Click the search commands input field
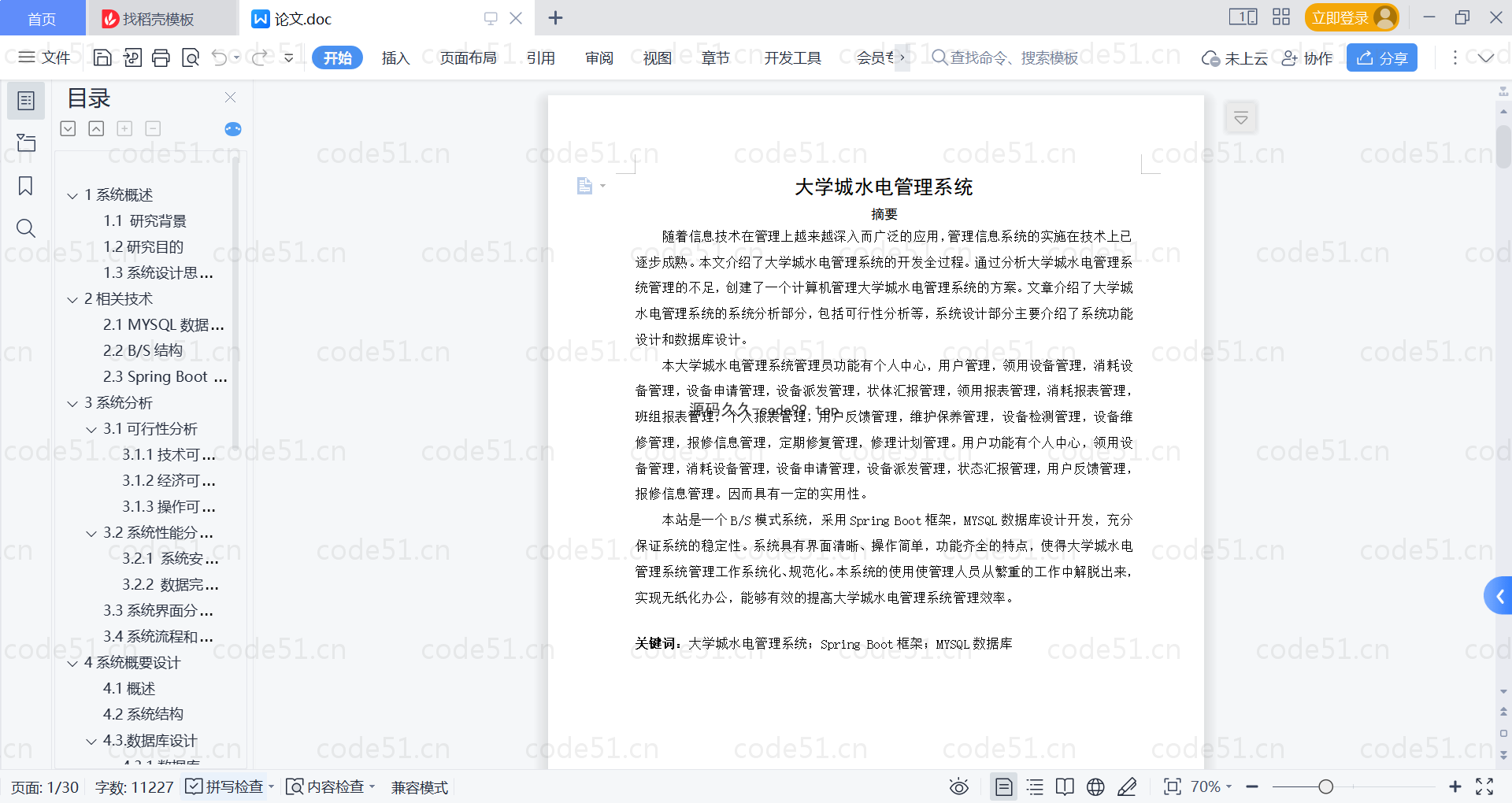This screenshot has height=803, width=1512. 1005,57
